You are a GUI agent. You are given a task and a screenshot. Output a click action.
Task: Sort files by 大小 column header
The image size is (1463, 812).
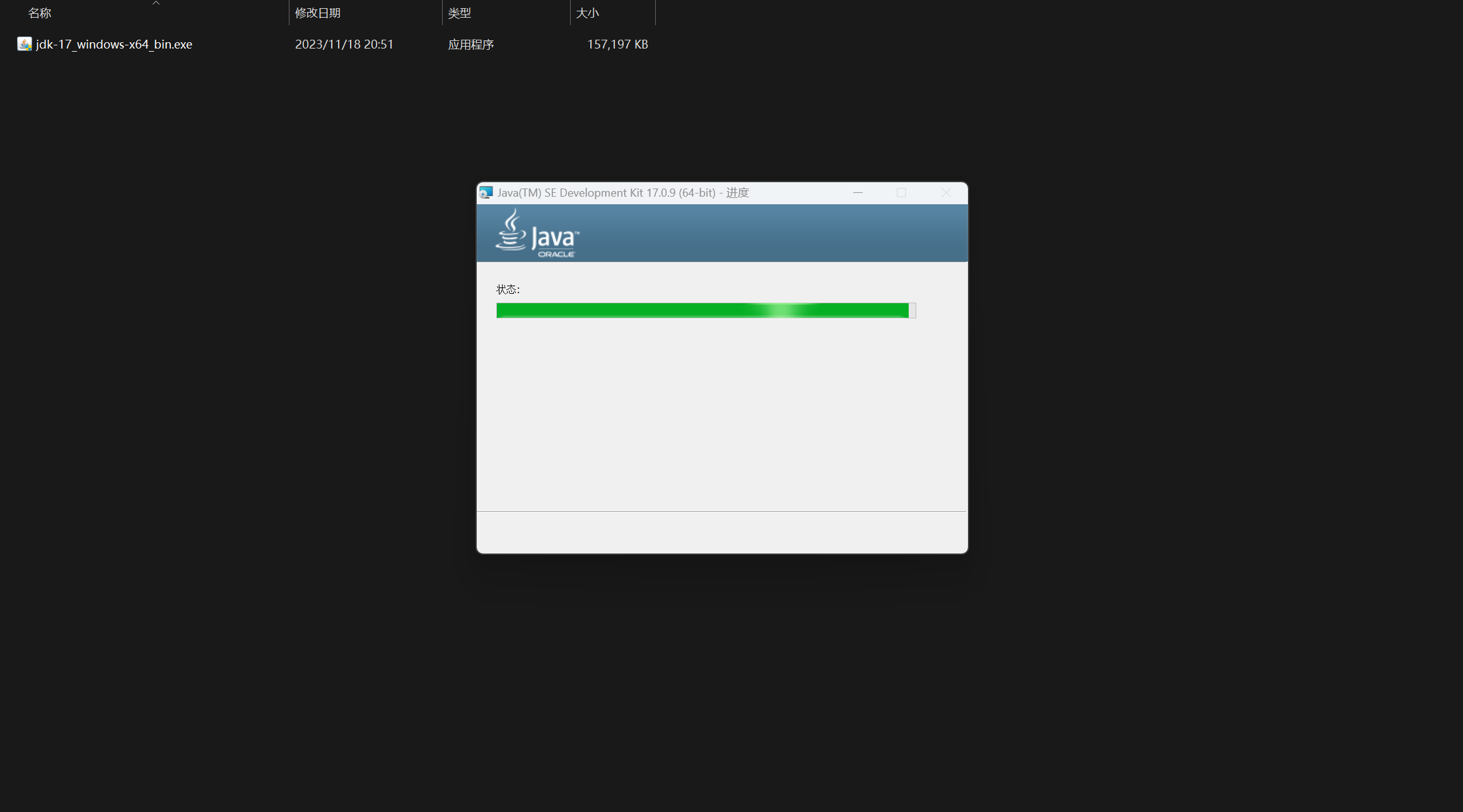(x=587, y=13)
